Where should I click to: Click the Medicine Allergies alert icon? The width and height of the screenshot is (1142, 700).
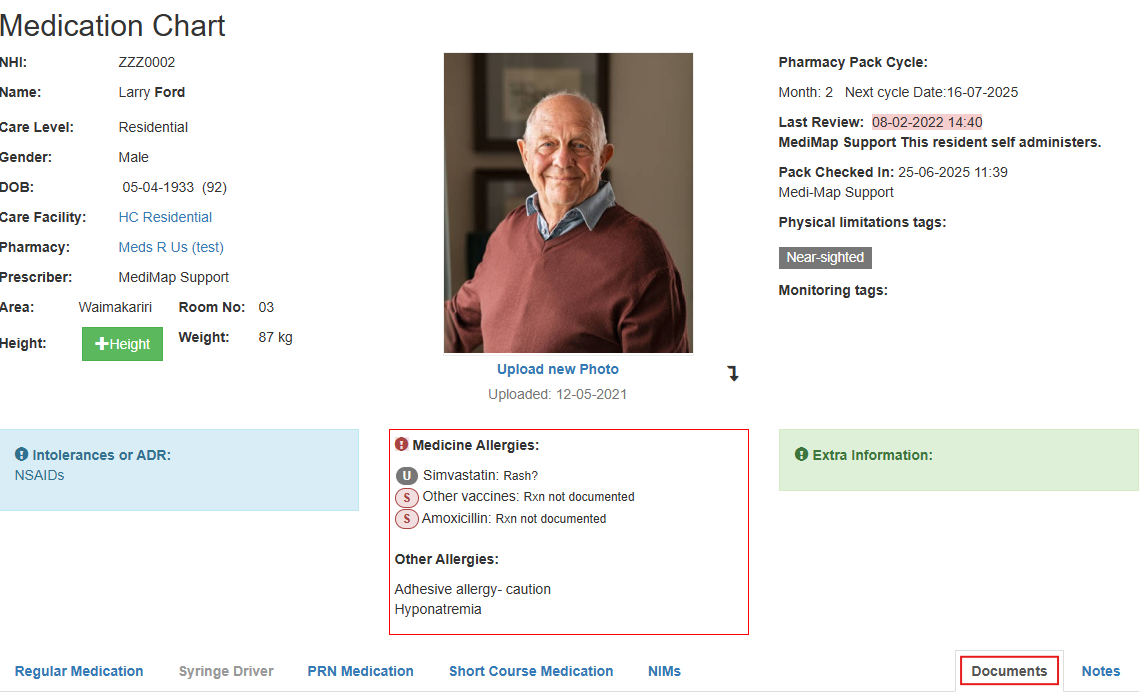click(402, 445)
